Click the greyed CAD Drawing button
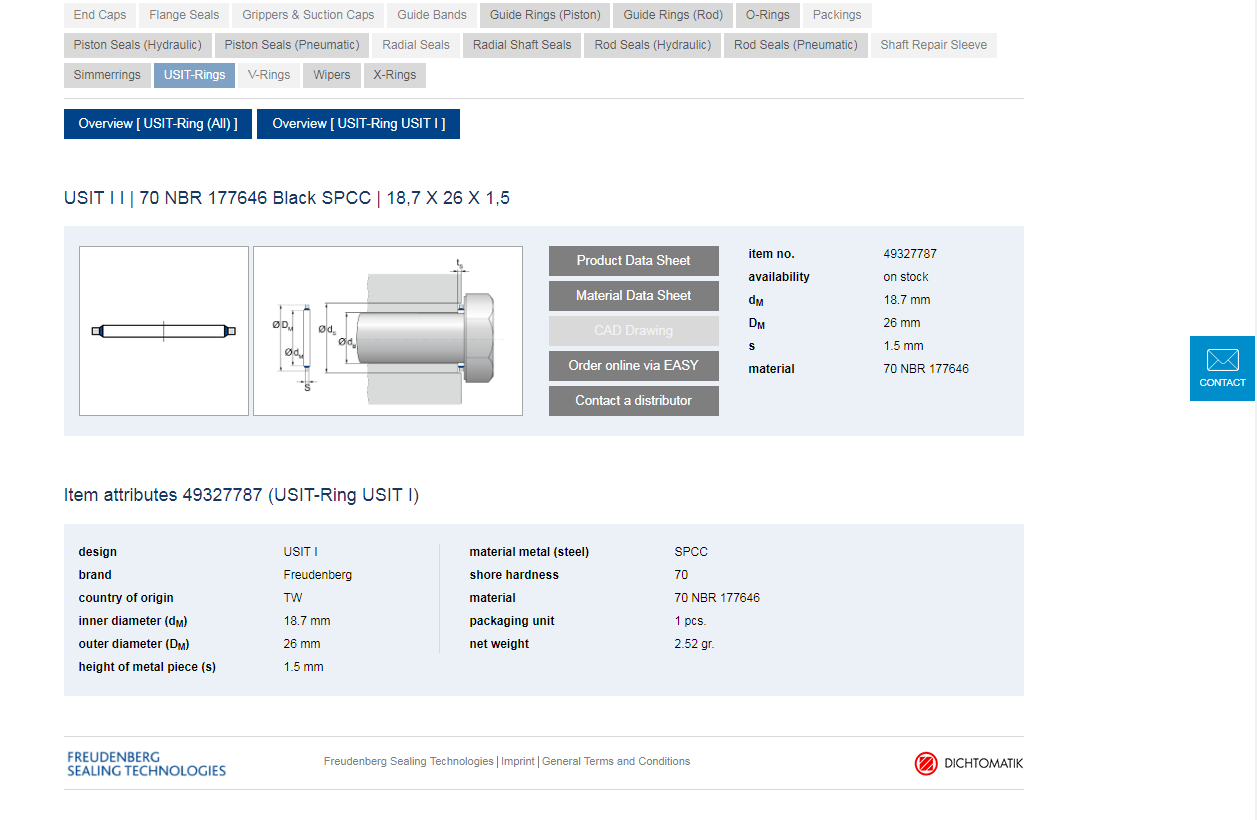This screenshot has width=1257, height=820. click(x=634, y=331)
